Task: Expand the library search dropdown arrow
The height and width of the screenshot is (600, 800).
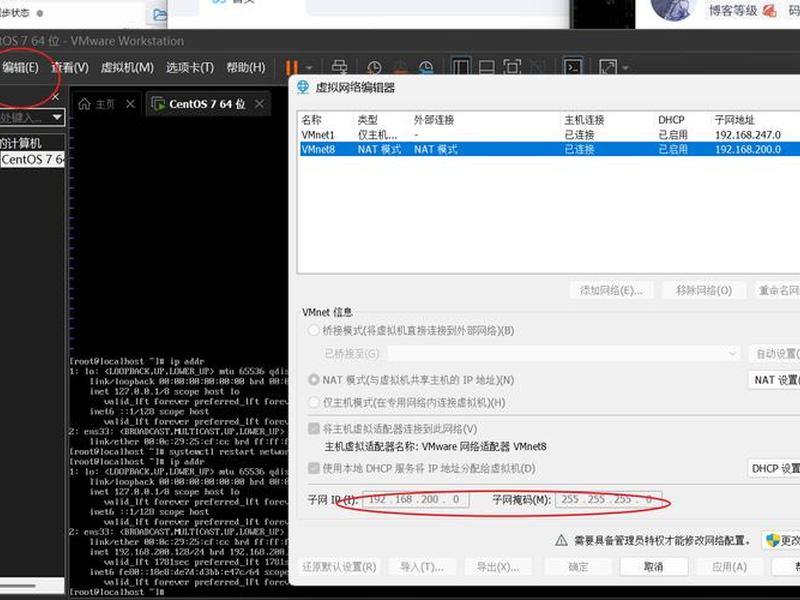Action: tap(57, 118)
